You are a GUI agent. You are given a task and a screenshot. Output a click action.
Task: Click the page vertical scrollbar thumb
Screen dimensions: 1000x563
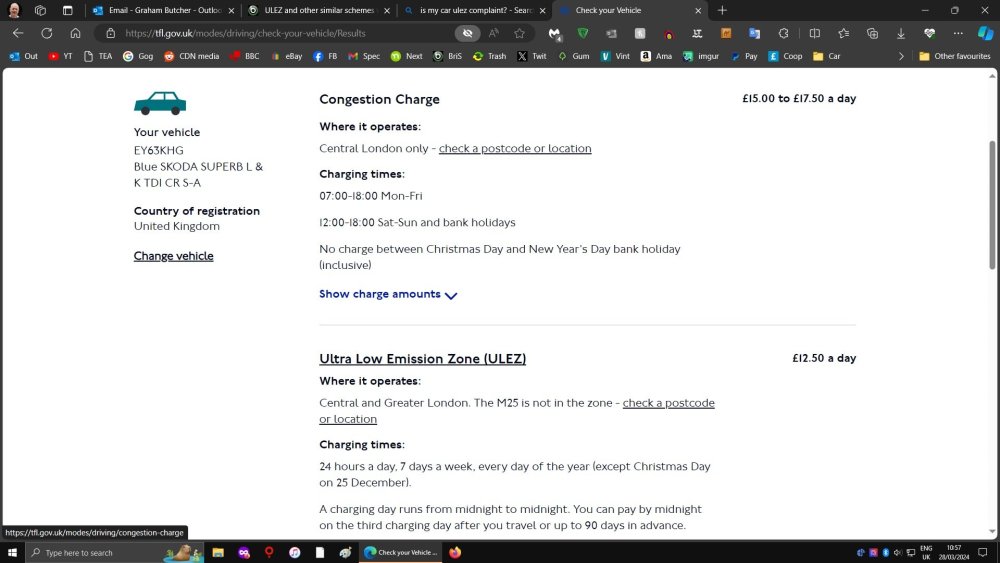tap(992, 204)
